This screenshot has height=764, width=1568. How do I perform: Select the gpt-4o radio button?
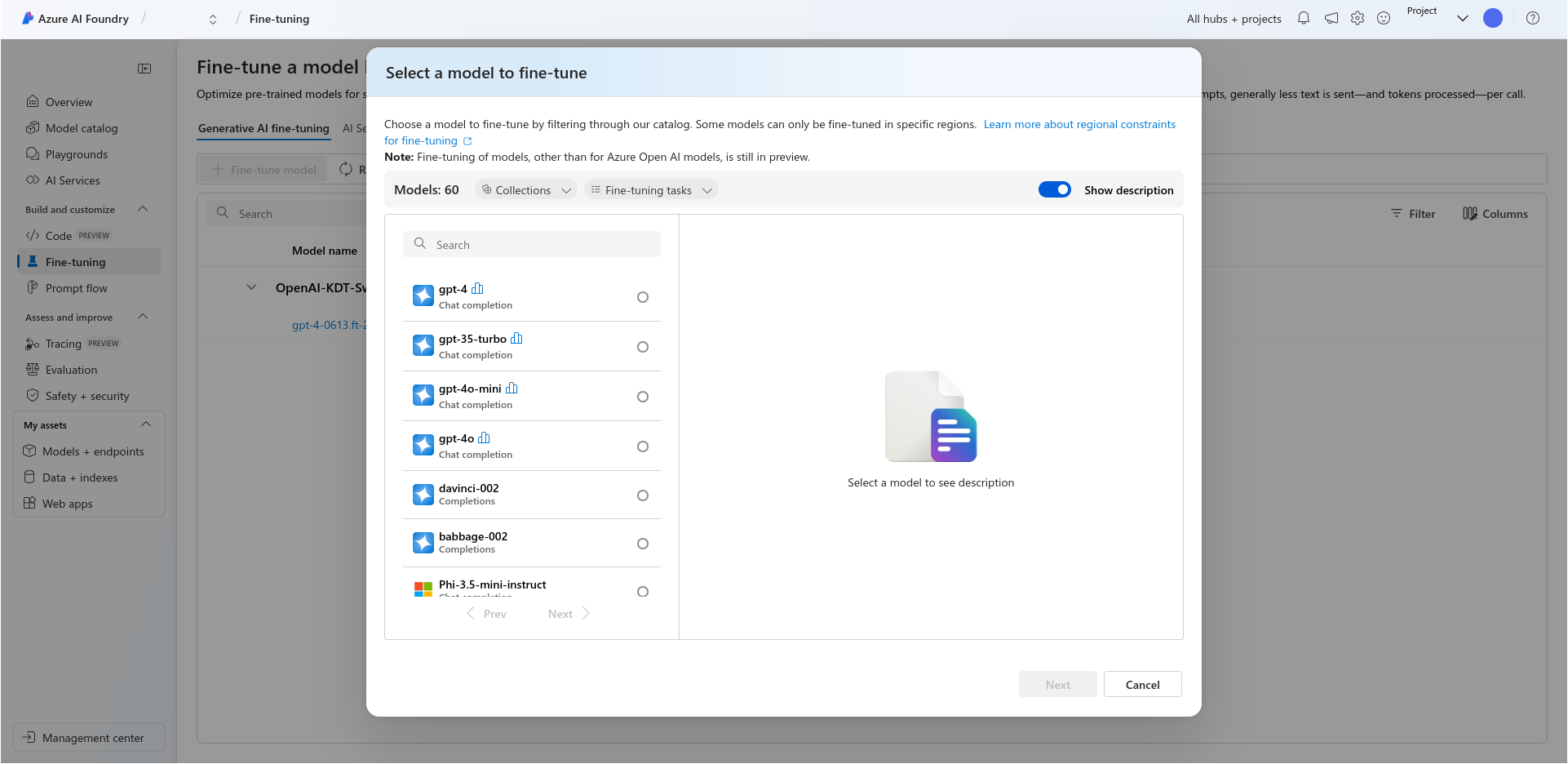643,446
